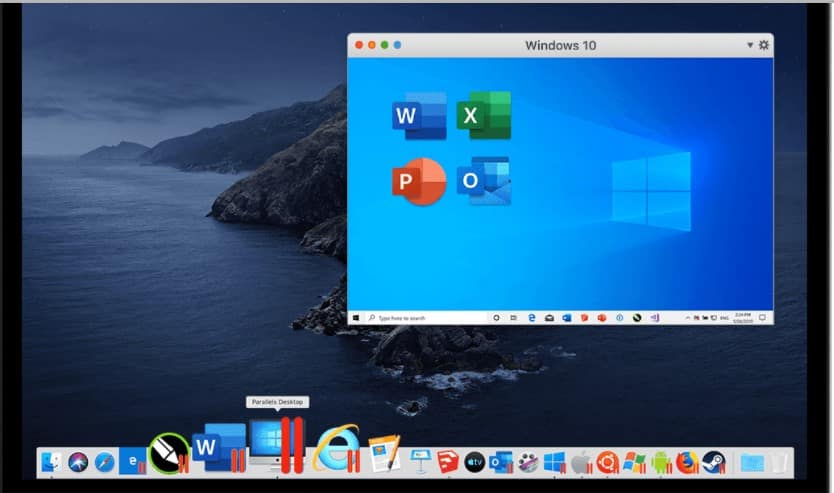Open Task View in Windows taskbar
Screen dimensions: 834x493
point(513,318)
